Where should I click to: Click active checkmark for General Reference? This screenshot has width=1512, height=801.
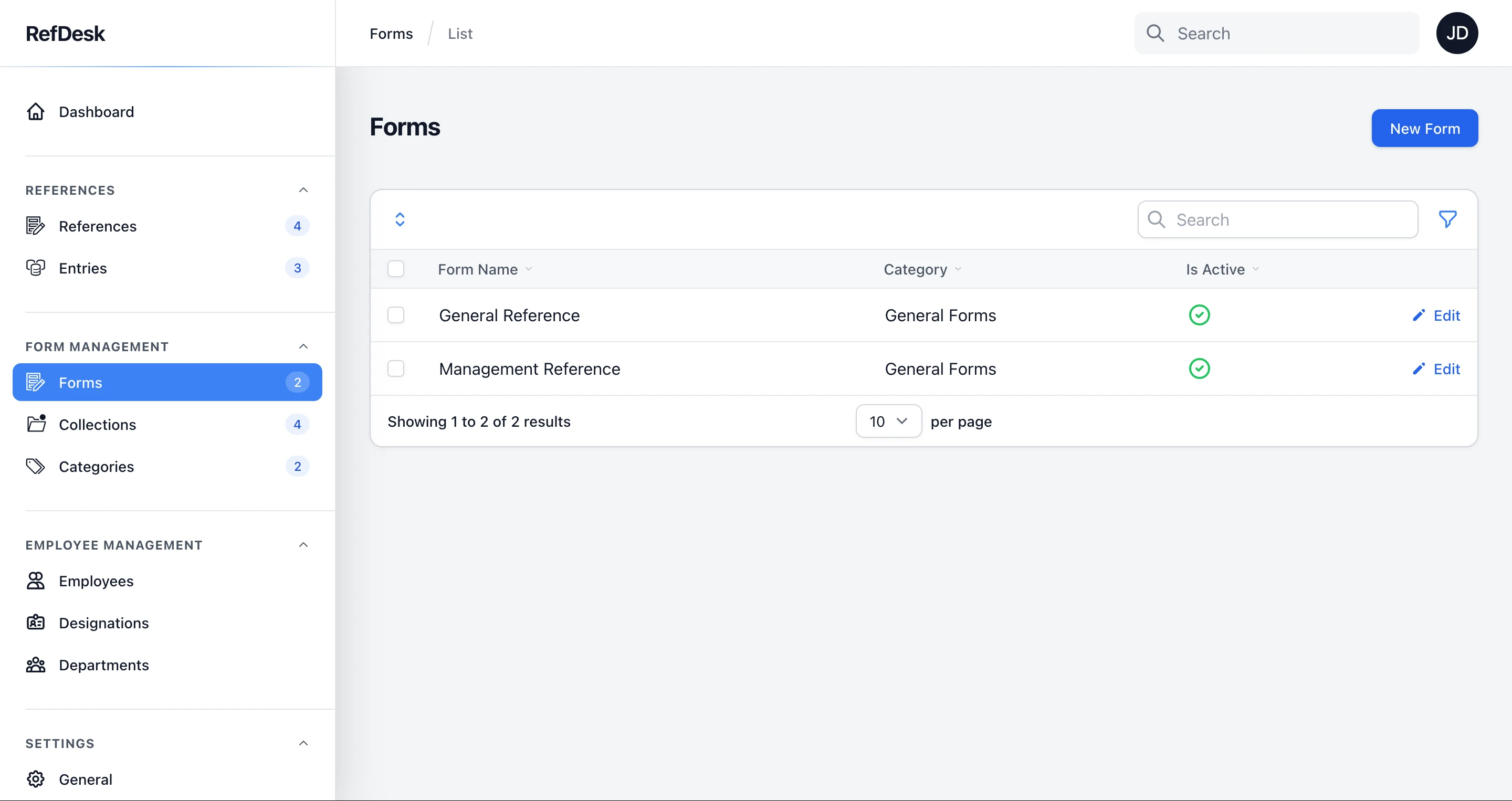[1199, 315]
